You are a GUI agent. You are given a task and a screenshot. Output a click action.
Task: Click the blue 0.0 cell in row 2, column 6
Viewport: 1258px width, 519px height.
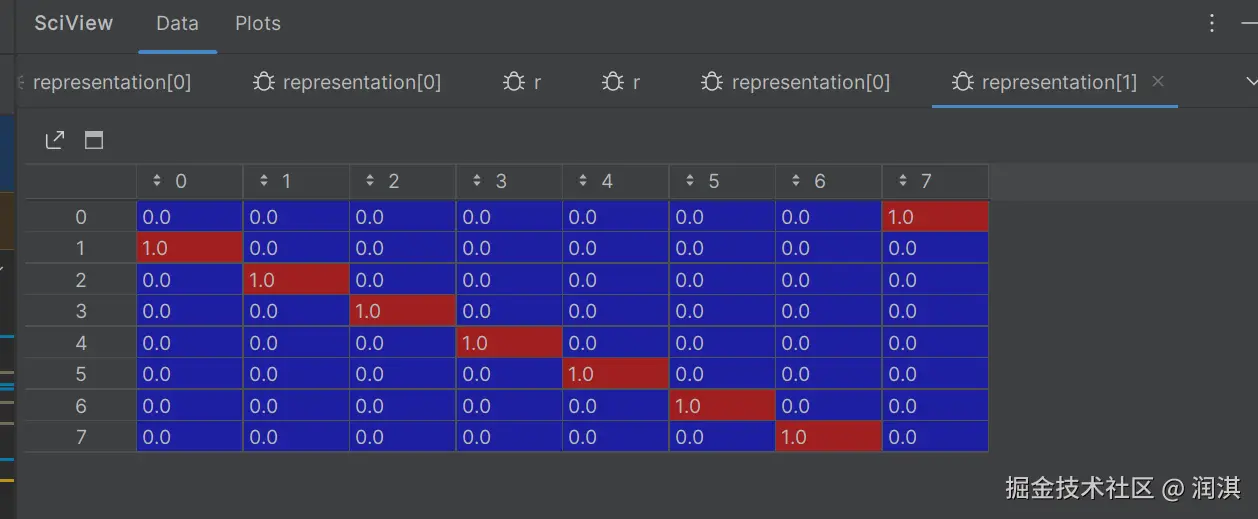(x=828, y=280)
